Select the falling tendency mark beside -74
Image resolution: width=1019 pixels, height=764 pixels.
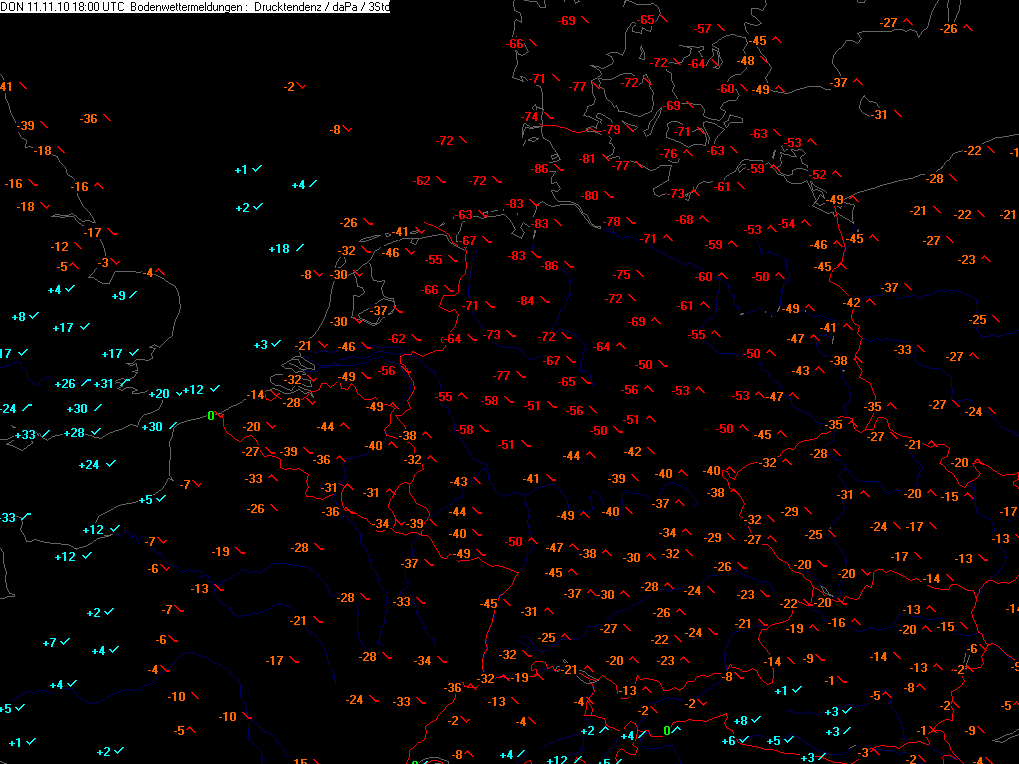click(x=550, y=116)
